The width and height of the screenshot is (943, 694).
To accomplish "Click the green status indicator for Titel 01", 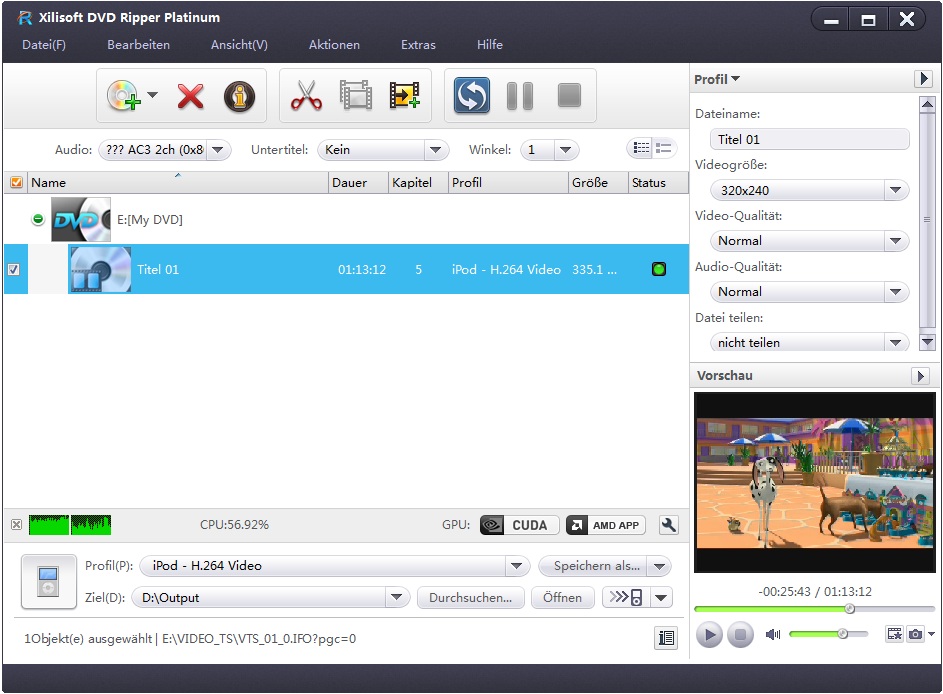I will pyautogui.click(x=659, y=269).
